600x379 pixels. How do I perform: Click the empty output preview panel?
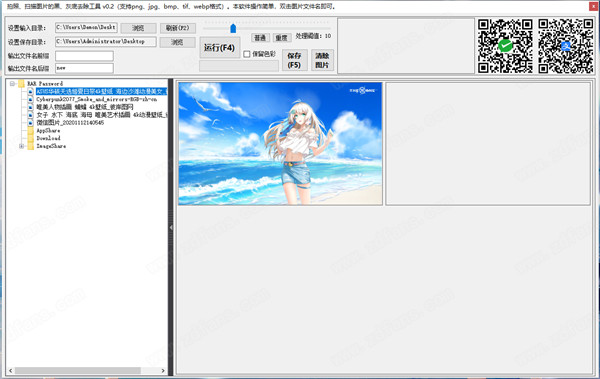(x=488, y=144)
